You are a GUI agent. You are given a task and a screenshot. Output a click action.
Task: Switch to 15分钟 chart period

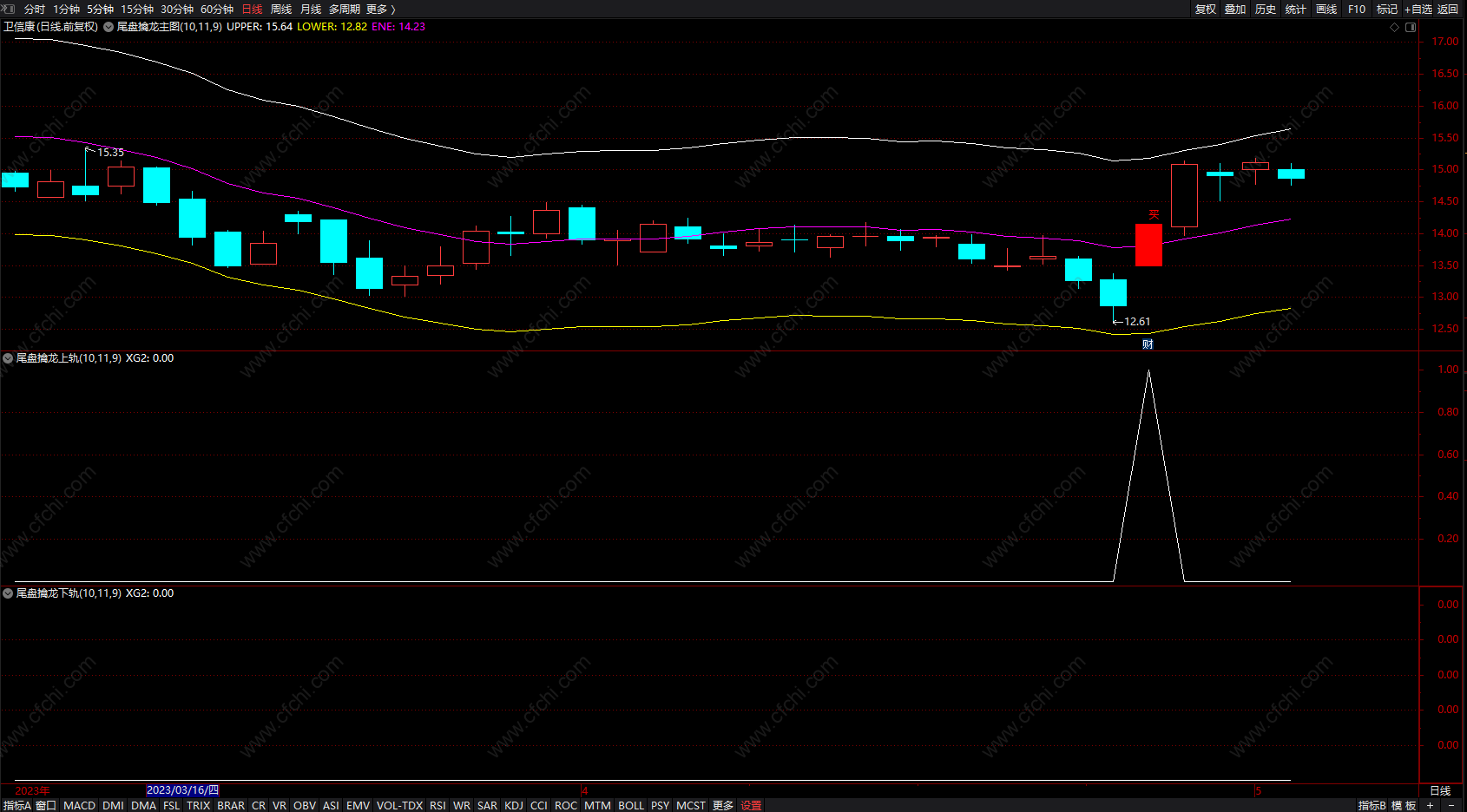137,10
